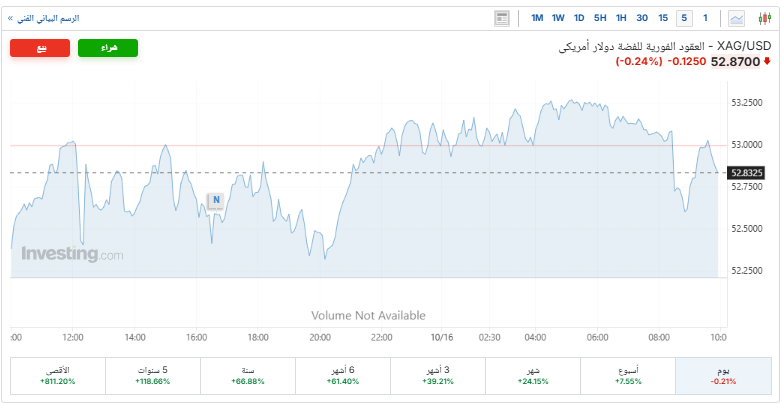Viewport: 782px width, 403px height.
Task: Switch to area chart type
Action: [737, 18]
